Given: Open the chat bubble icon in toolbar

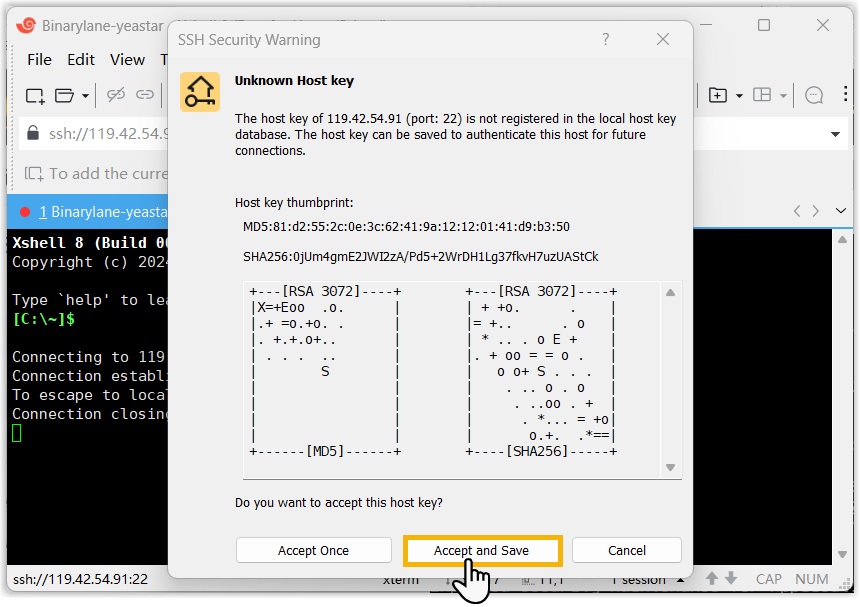Looking at the screenshot, I should point(814,95).
